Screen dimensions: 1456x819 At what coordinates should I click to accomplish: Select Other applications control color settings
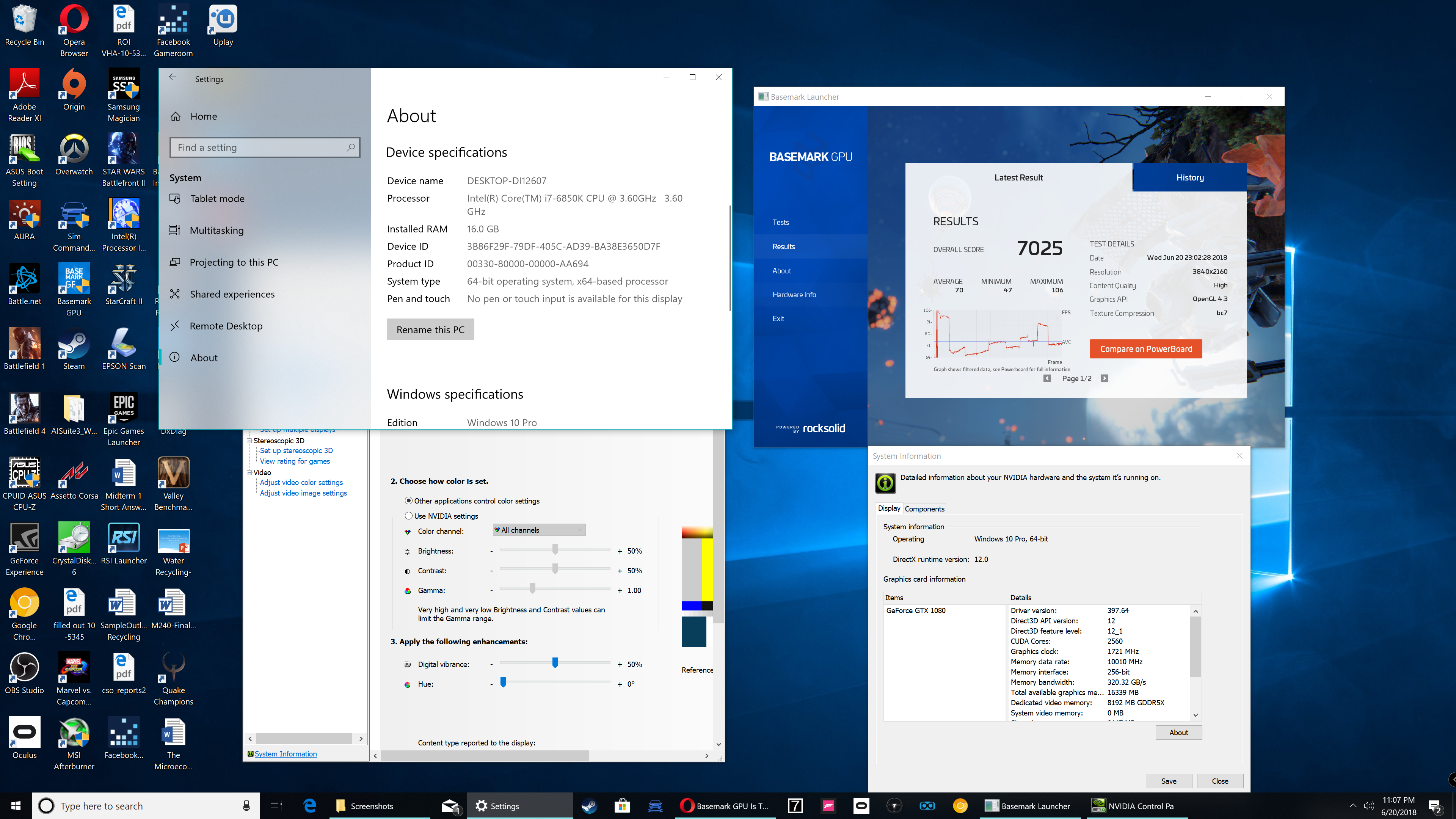pyautogui.click(x=408, y=501)
